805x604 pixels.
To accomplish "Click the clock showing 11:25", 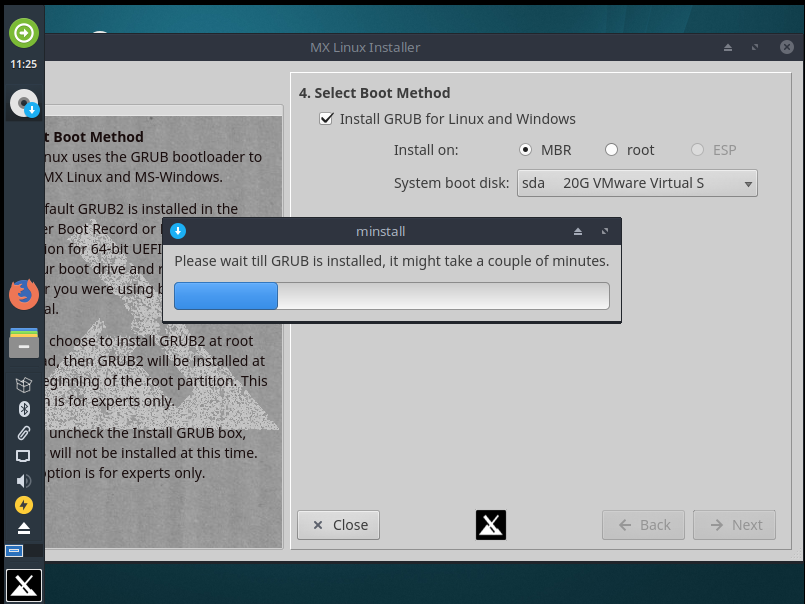I will (x=24, y=64).
